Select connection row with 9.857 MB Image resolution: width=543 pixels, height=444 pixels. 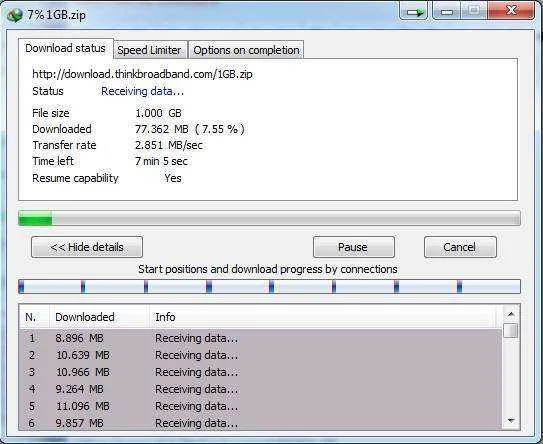pyautogui.click(x=260, y=423)
